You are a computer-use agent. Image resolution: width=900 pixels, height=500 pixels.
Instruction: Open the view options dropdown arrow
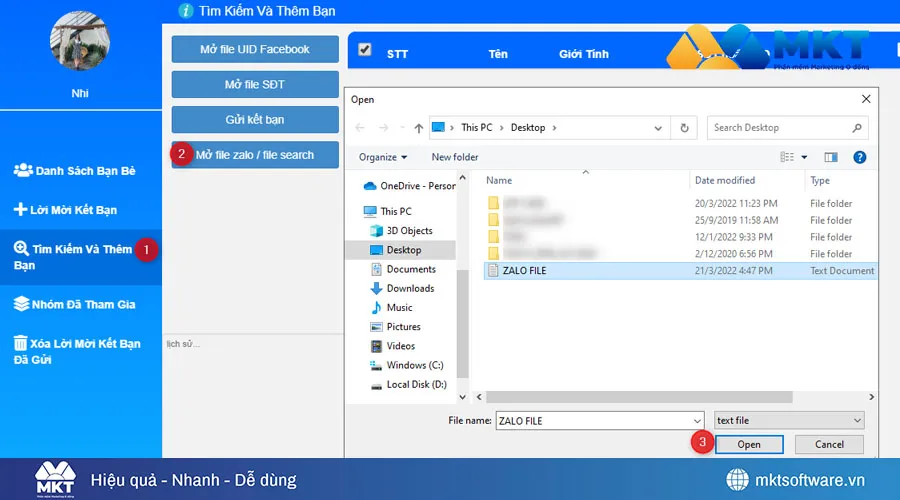click(804, 157)
